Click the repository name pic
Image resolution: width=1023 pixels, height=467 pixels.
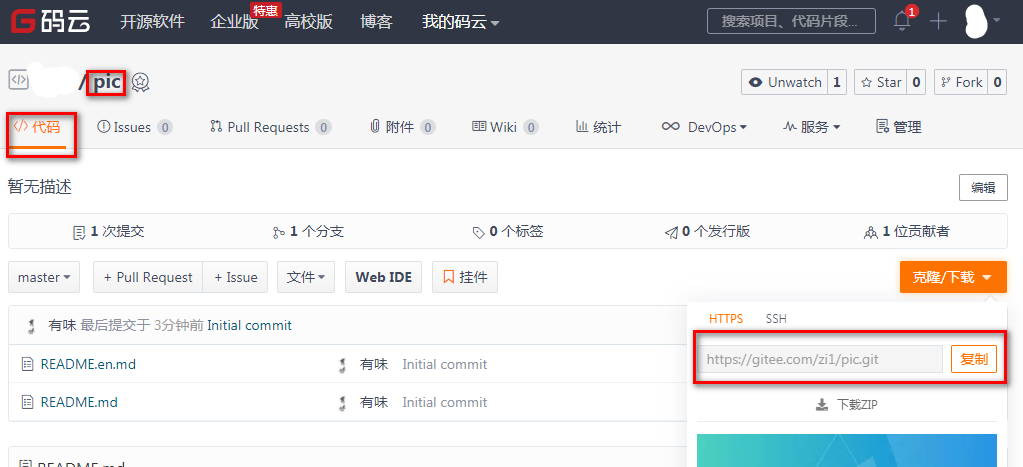pyautogui.click(x=106, y=82)
